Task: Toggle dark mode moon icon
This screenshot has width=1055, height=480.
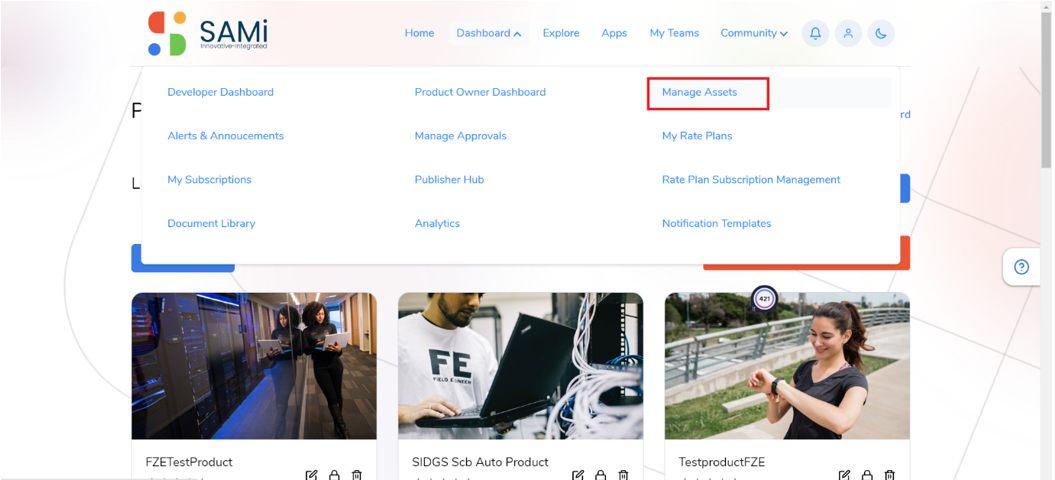Action: 881,33
